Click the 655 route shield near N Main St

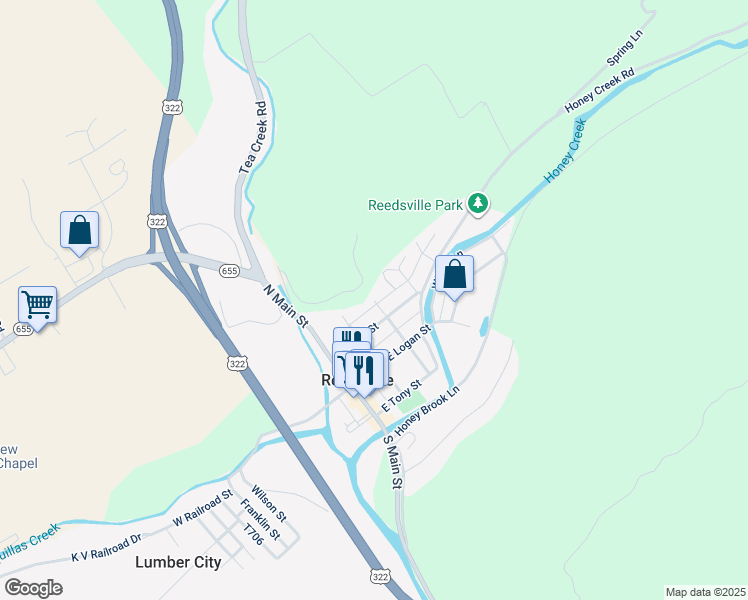coord(229,271)
